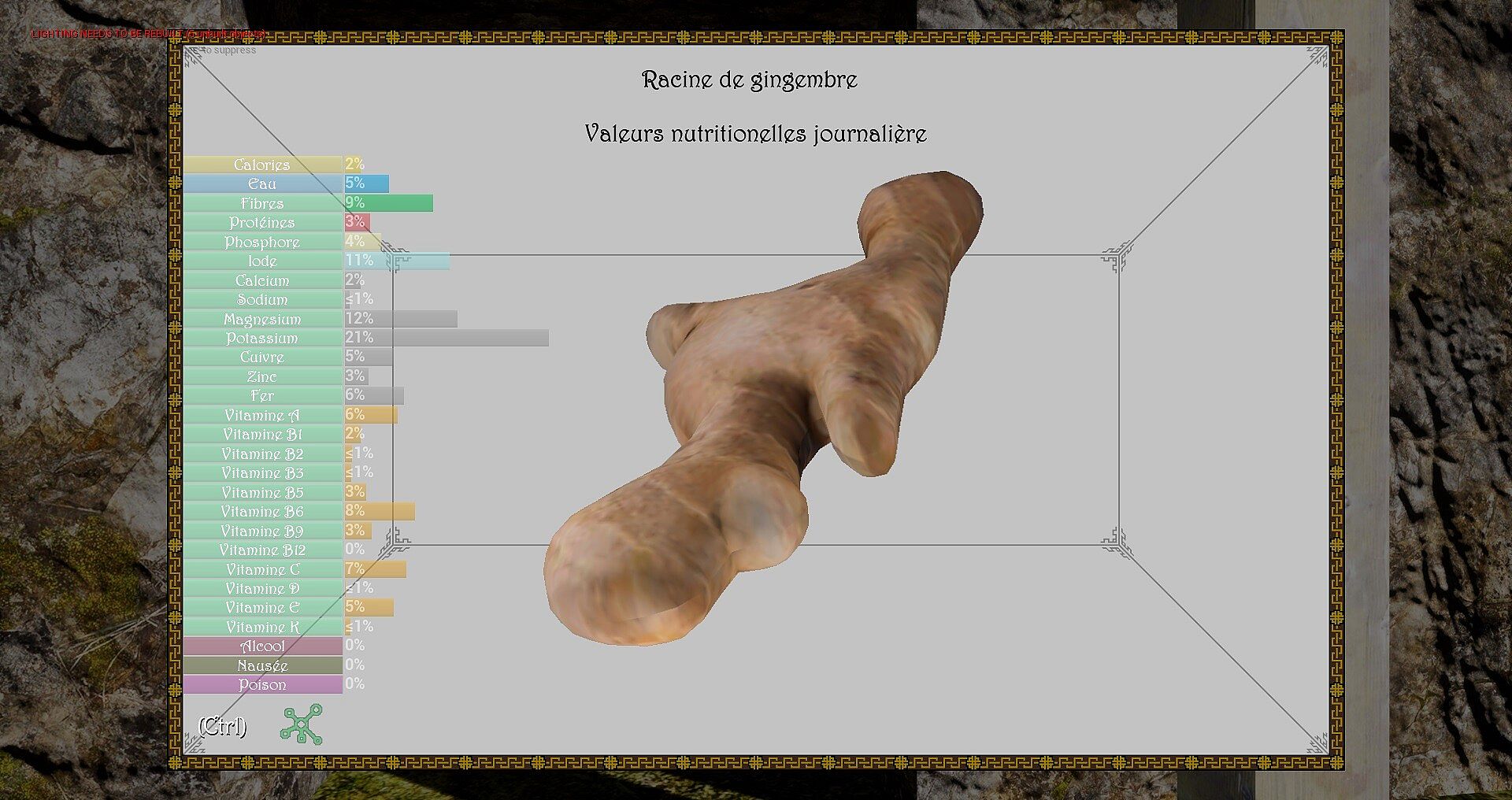Select the Vitamine A row label
Screen dimensions: 1512x800
263,415
